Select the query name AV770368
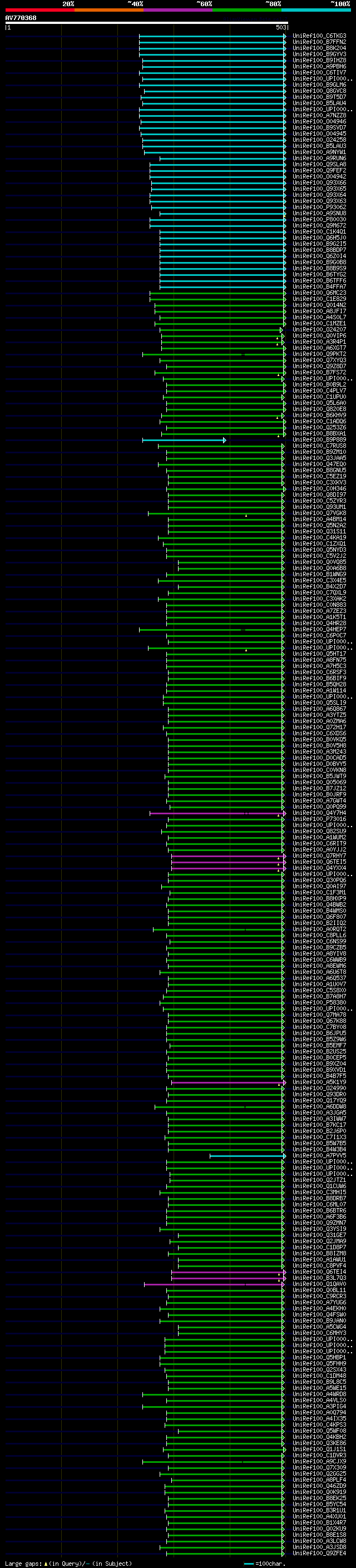Screen dimensions: 356x1568 (x=21, y=18)
